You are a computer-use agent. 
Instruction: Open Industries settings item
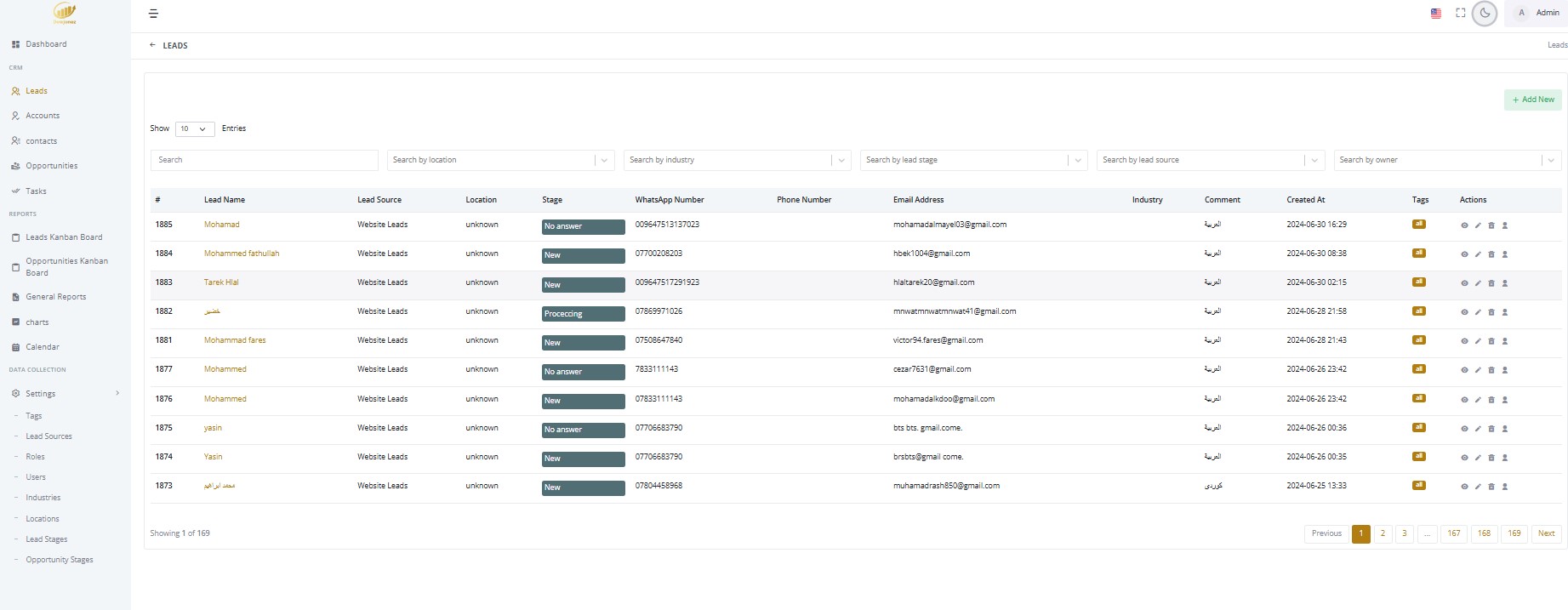[x=43, y=498]
